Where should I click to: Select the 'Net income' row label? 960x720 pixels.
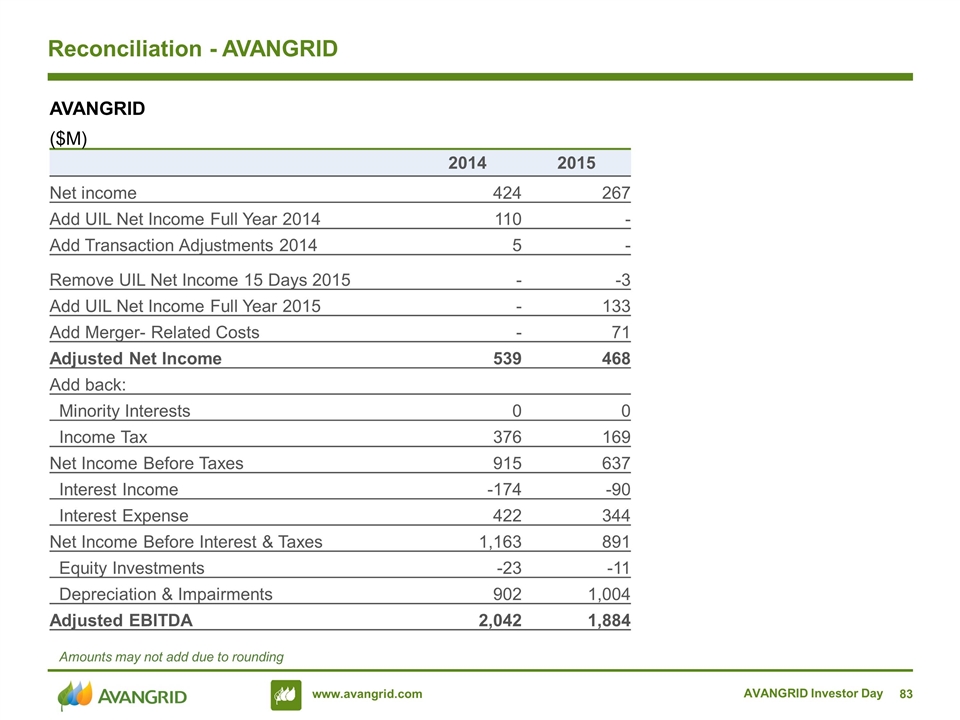click(93, 193)
